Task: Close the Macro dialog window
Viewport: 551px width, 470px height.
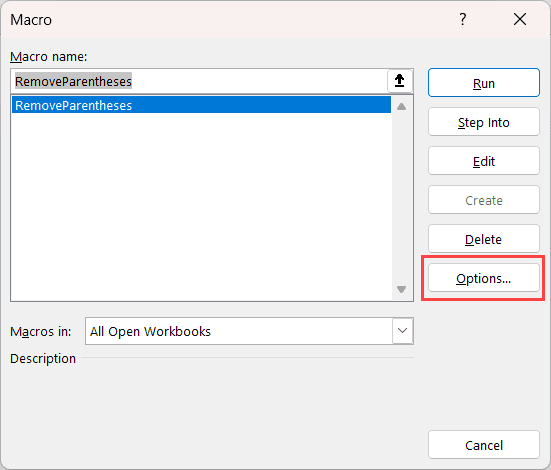Action: pyautogui.click(x=520, y=19)
